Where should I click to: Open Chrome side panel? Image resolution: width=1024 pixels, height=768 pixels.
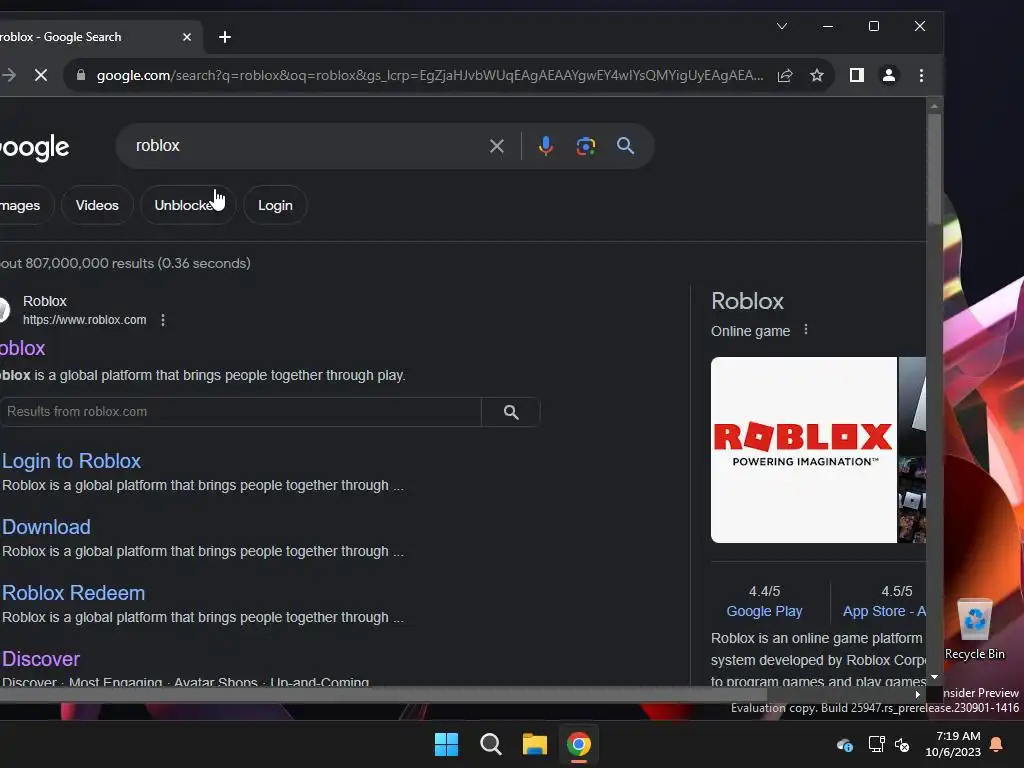857,76
